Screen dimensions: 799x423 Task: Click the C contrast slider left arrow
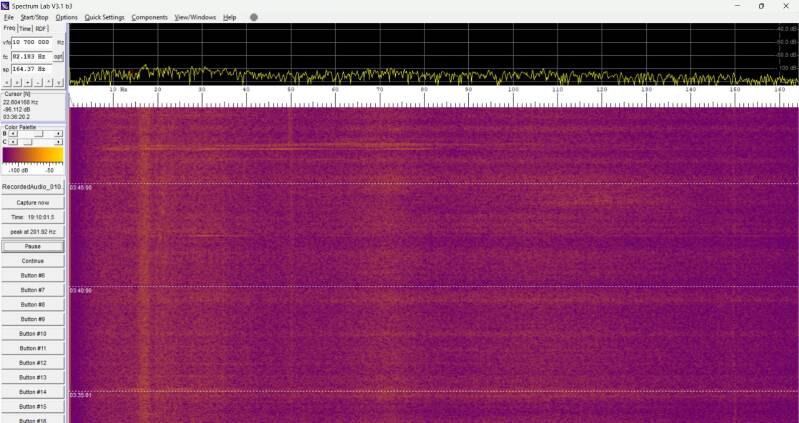pos(13,142)
